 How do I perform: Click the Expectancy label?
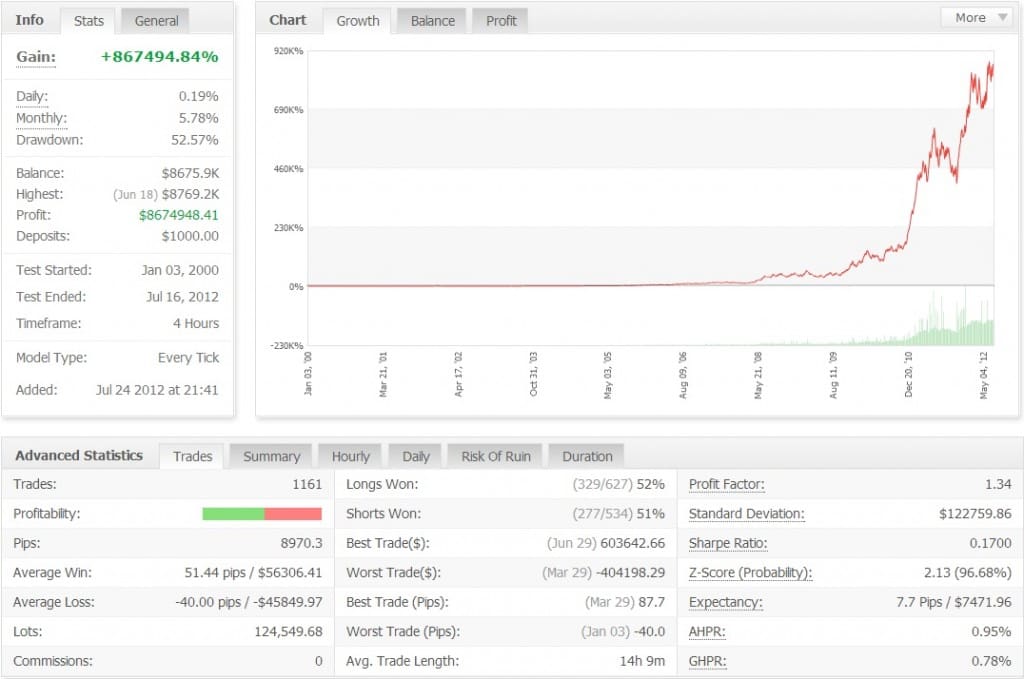tap(726, 602)
